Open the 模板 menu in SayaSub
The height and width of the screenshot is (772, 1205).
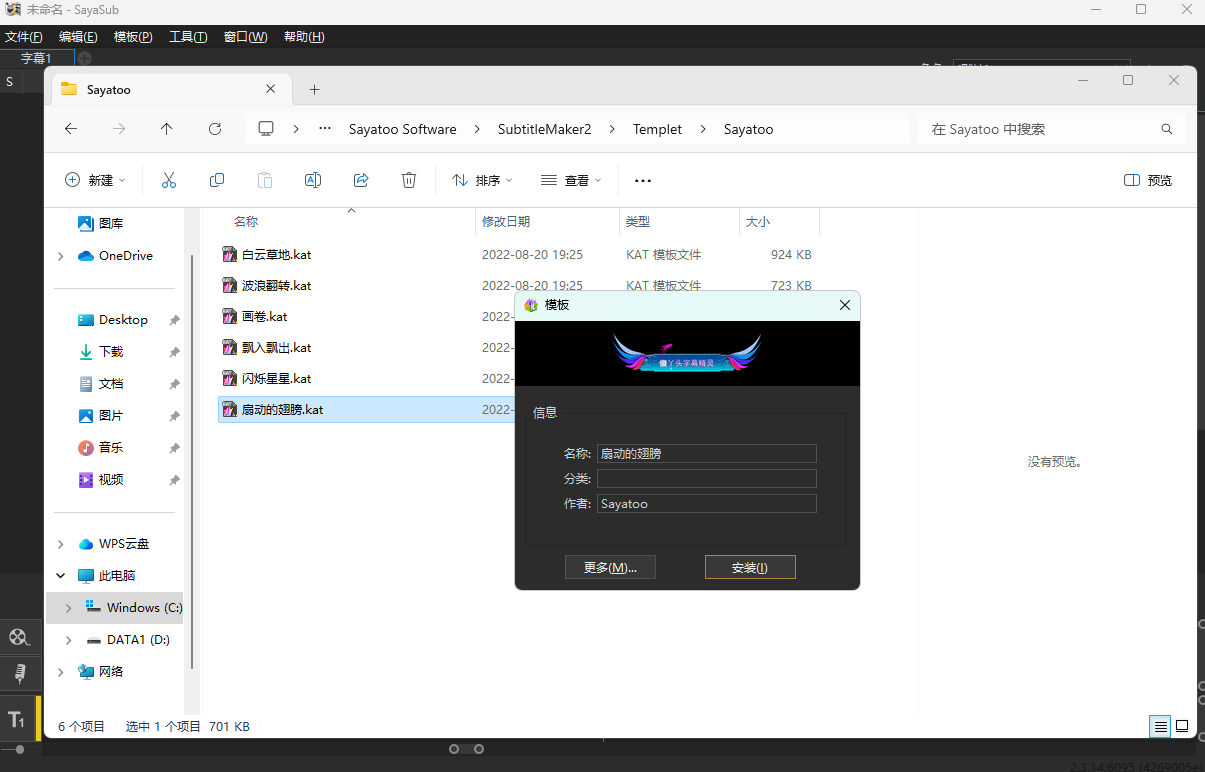pyautogui.click(x=132, y=36)
